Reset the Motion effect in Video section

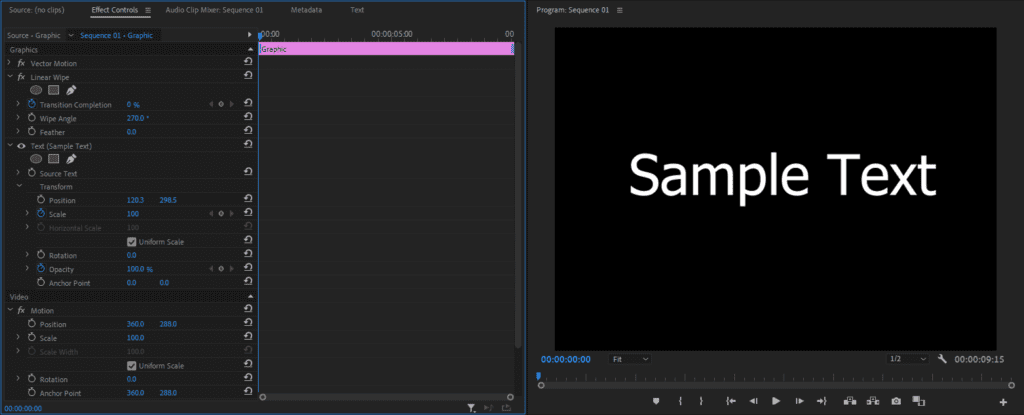248,309
